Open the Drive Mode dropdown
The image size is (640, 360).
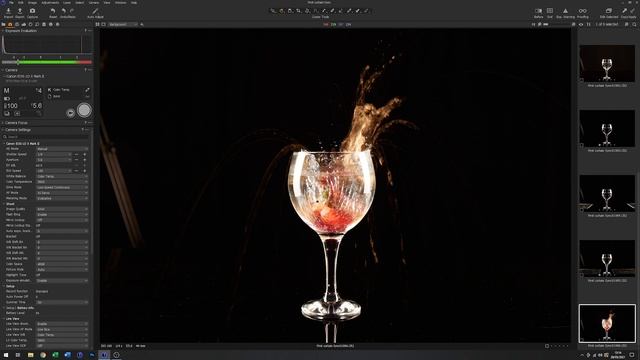coord(62,187)
